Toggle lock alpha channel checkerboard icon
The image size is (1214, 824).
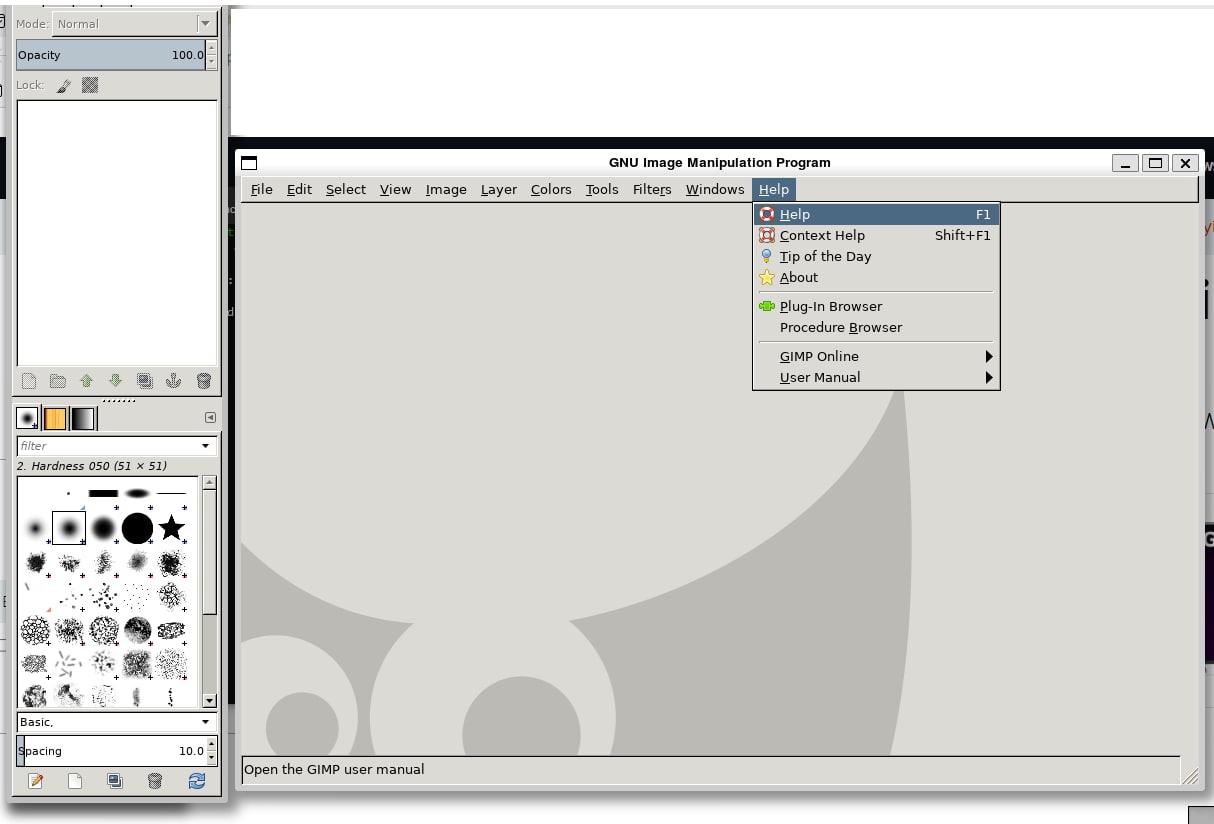pyautogui.click(x=90, y=86)
